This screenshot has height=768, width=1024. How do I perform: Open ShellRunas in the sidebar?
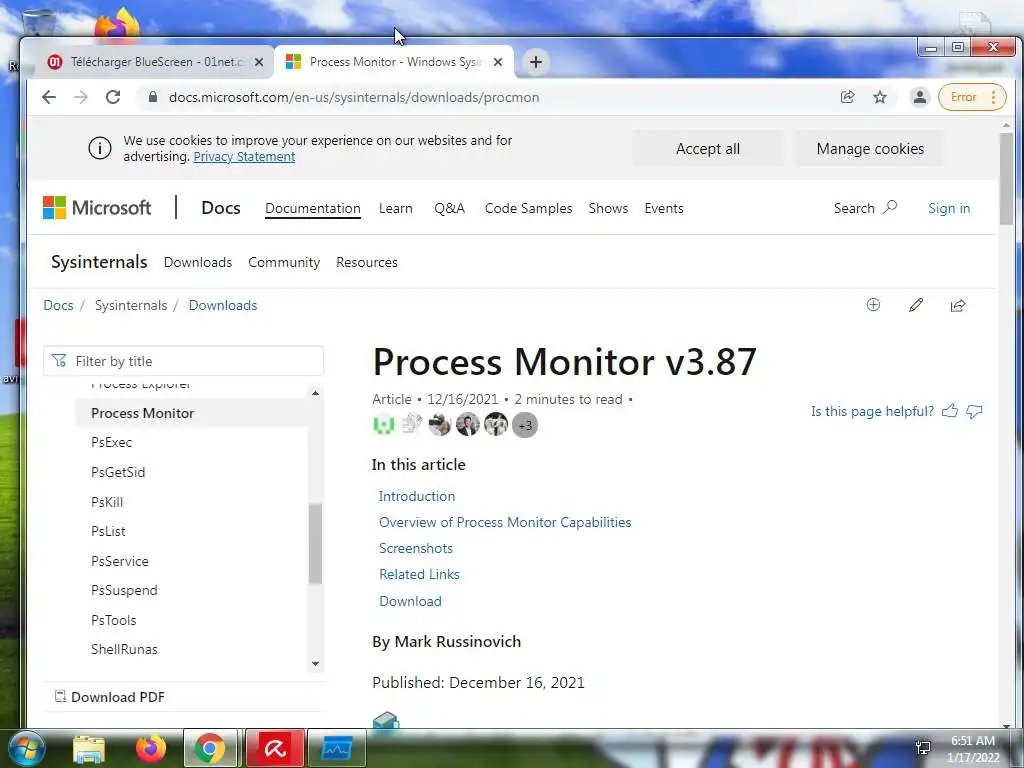tap(124, 649)
